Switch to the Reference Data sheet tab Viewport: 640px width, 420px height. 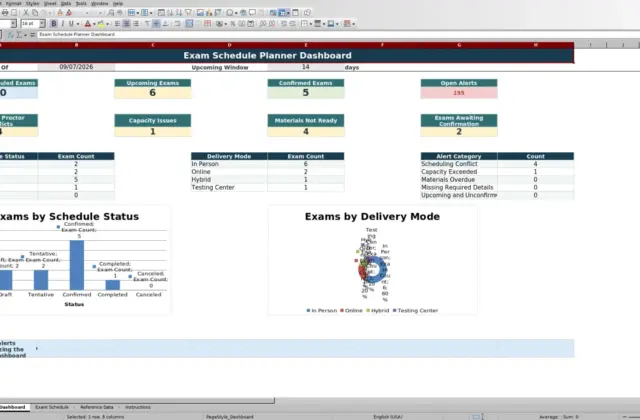(x=97, y=407)
